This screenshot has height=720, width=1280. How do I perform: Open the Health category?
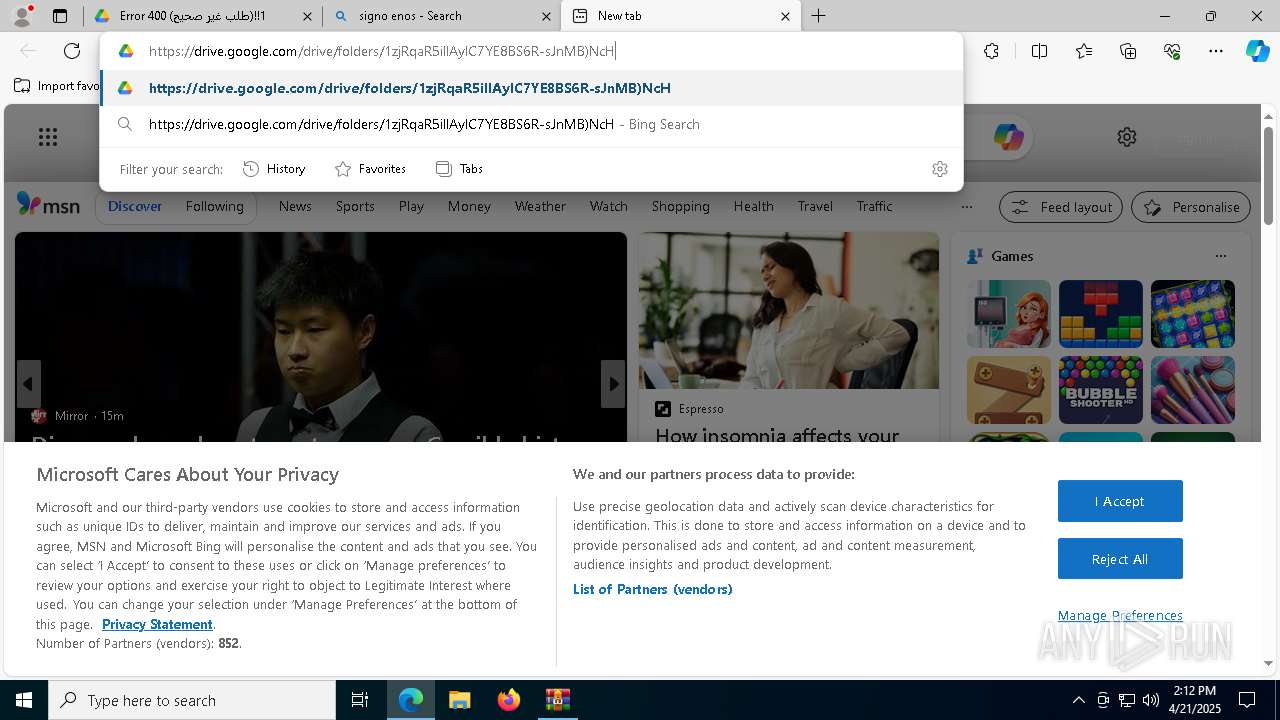coord(753,206)
